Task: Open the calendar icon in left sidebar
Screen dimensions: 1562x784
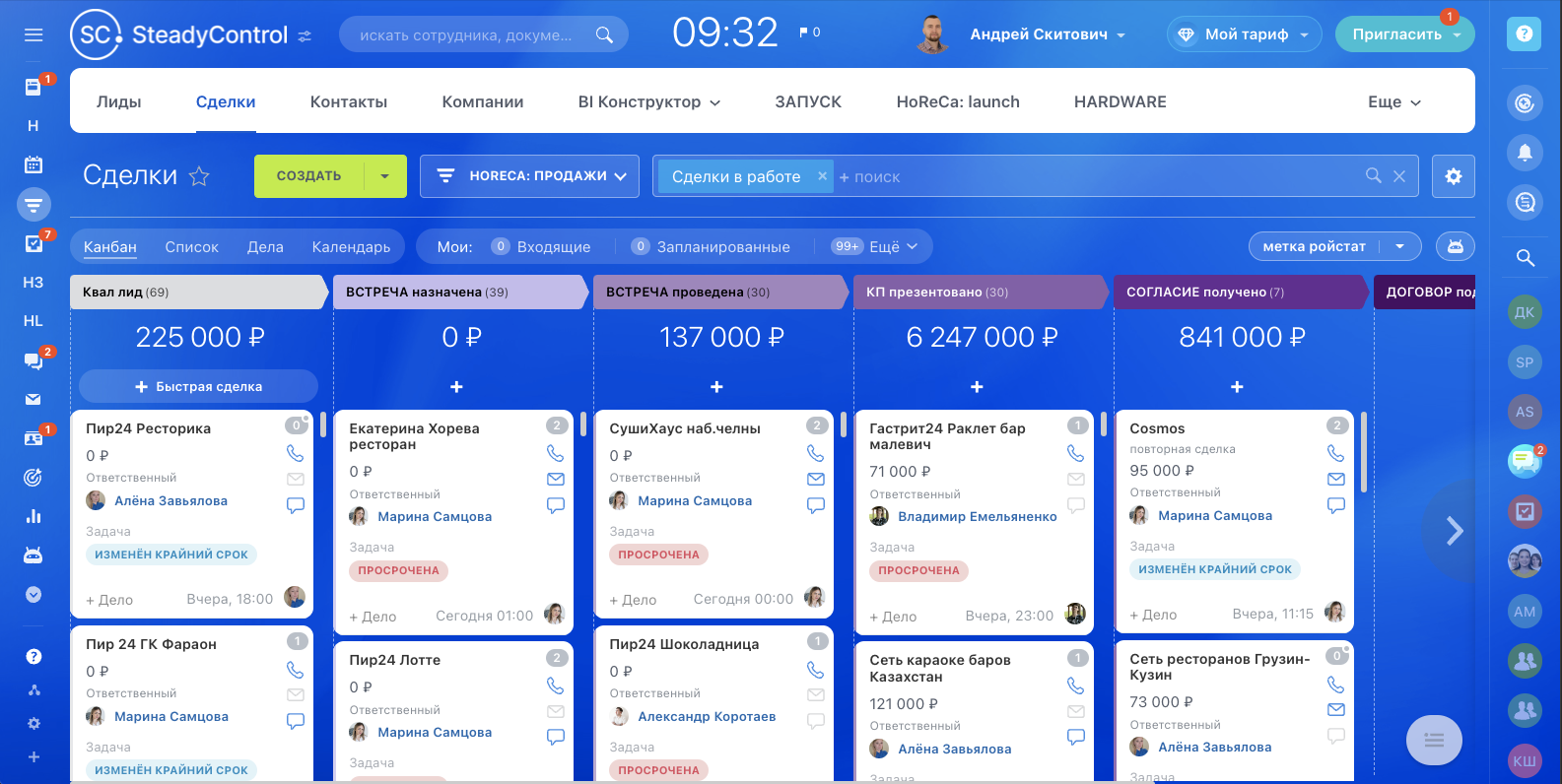Action: tap(34, 164)
